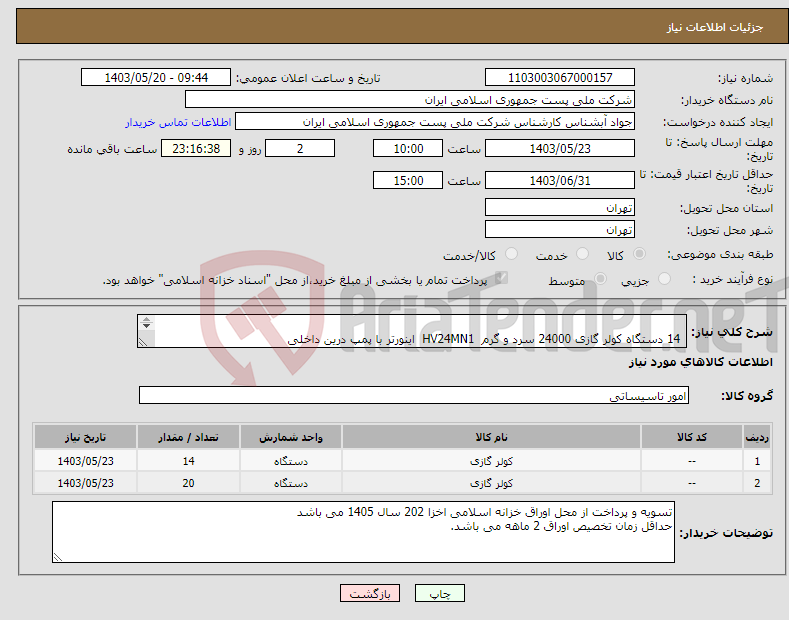
Task: Click the چاپ print button
Action: (x=440, y=593)
